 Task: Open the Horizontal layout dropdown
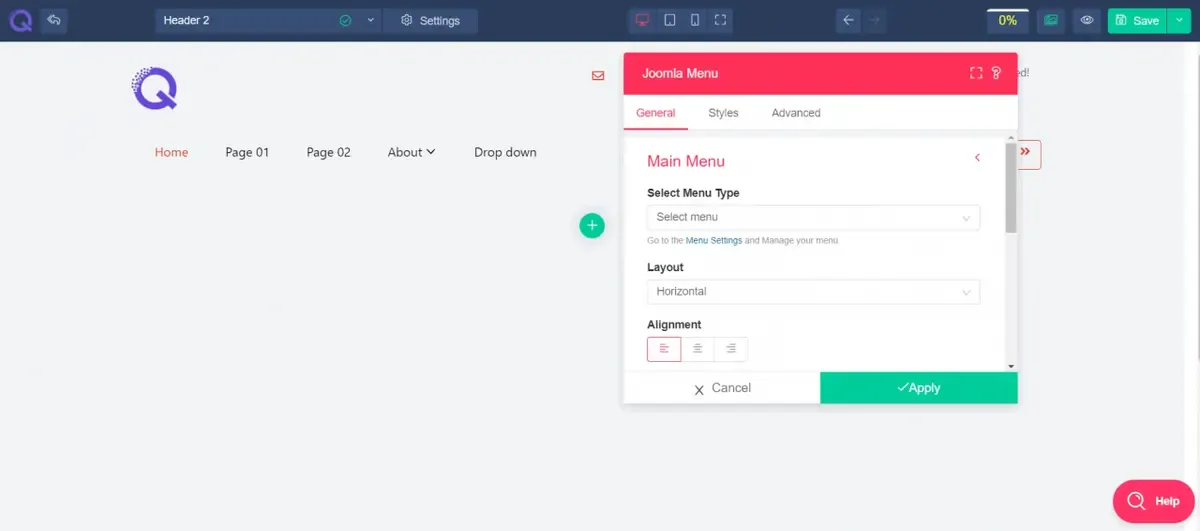pyautogui.click(x=813, y=292)
